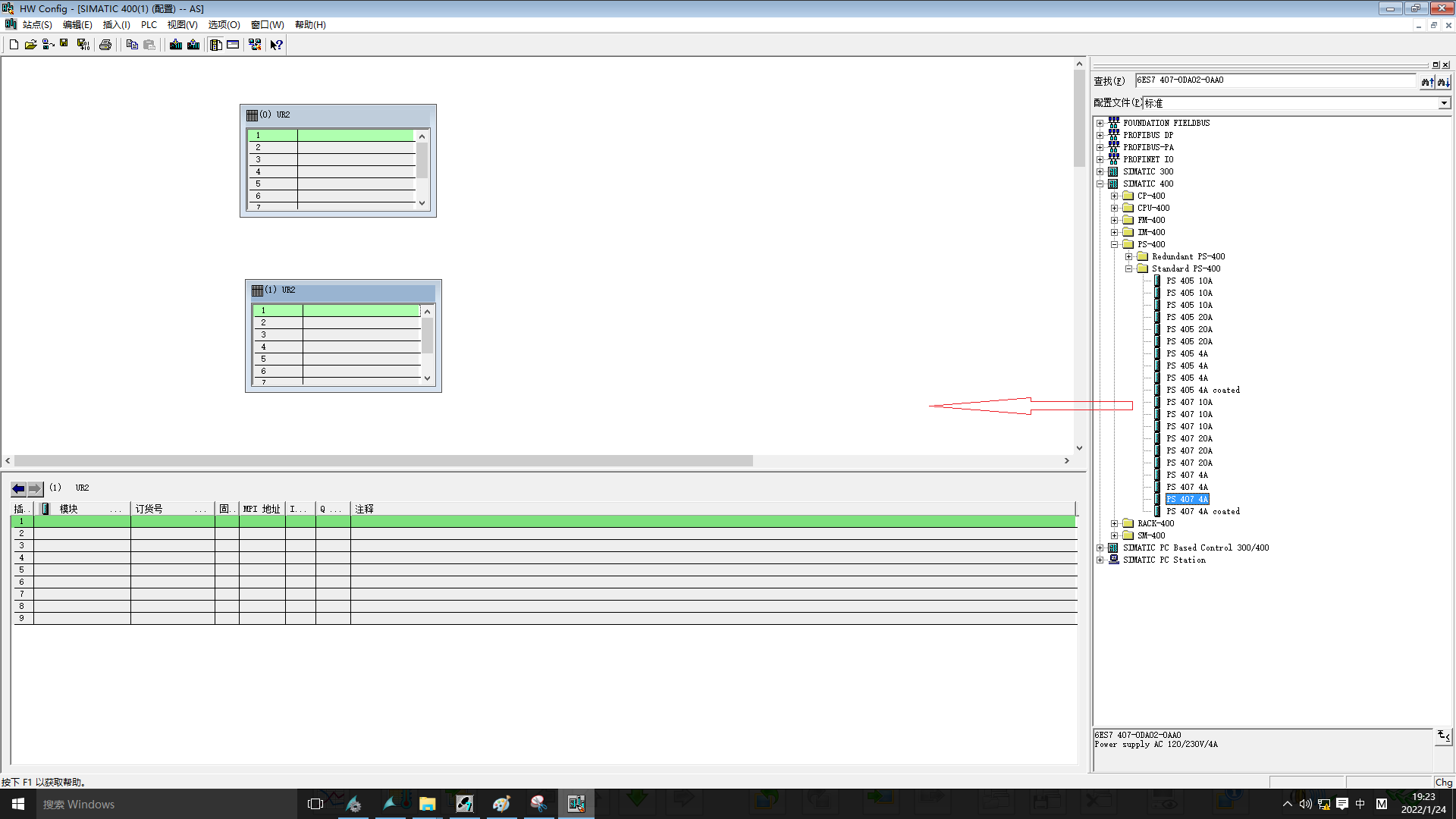Image resolution: width=1456 pixels, height=819 pixels.
Task: Open Configure Network icon
Action: point(255,45)
